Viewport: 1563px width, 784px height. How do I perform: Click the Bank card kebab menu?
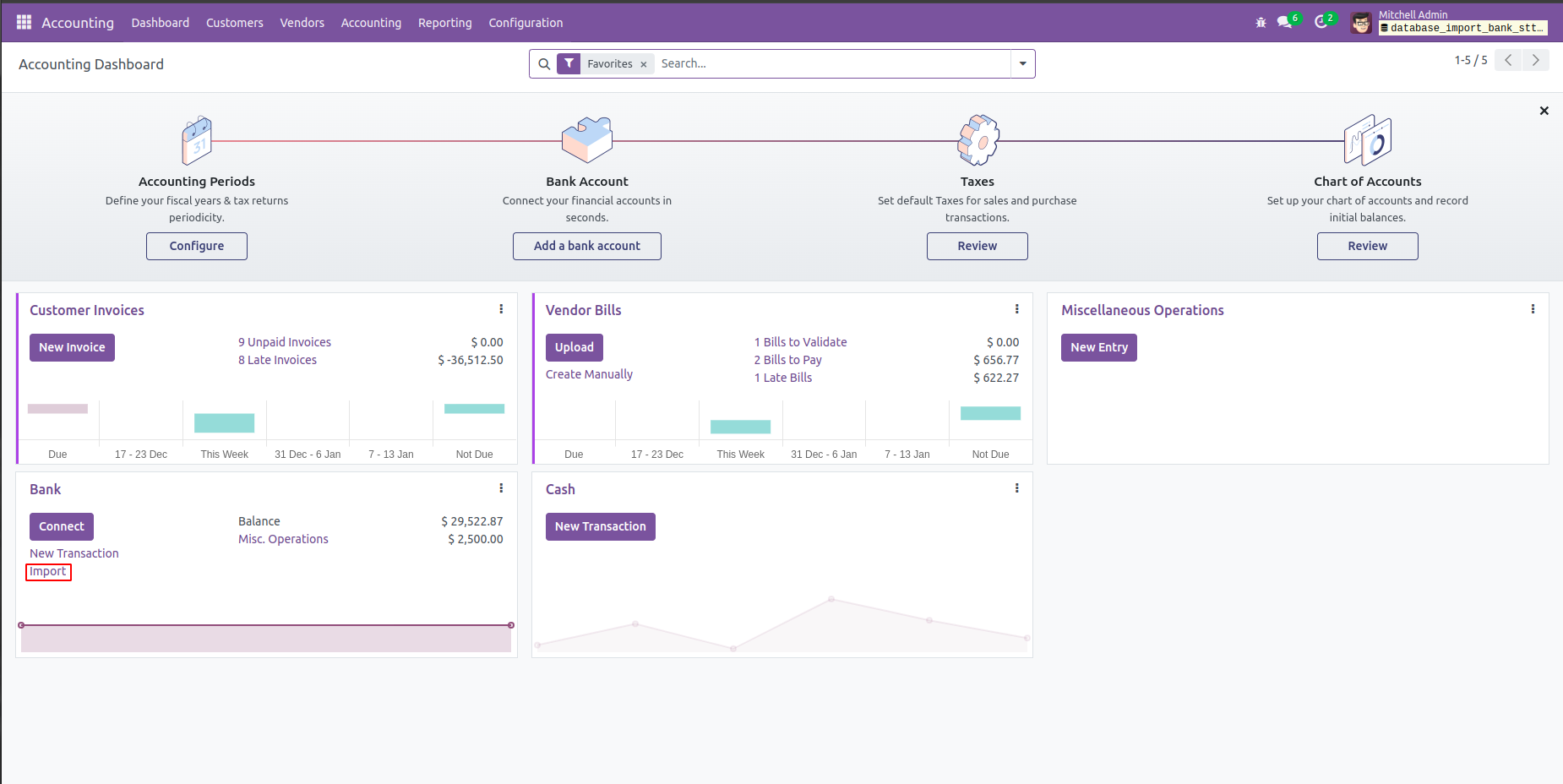coord(501,488)
